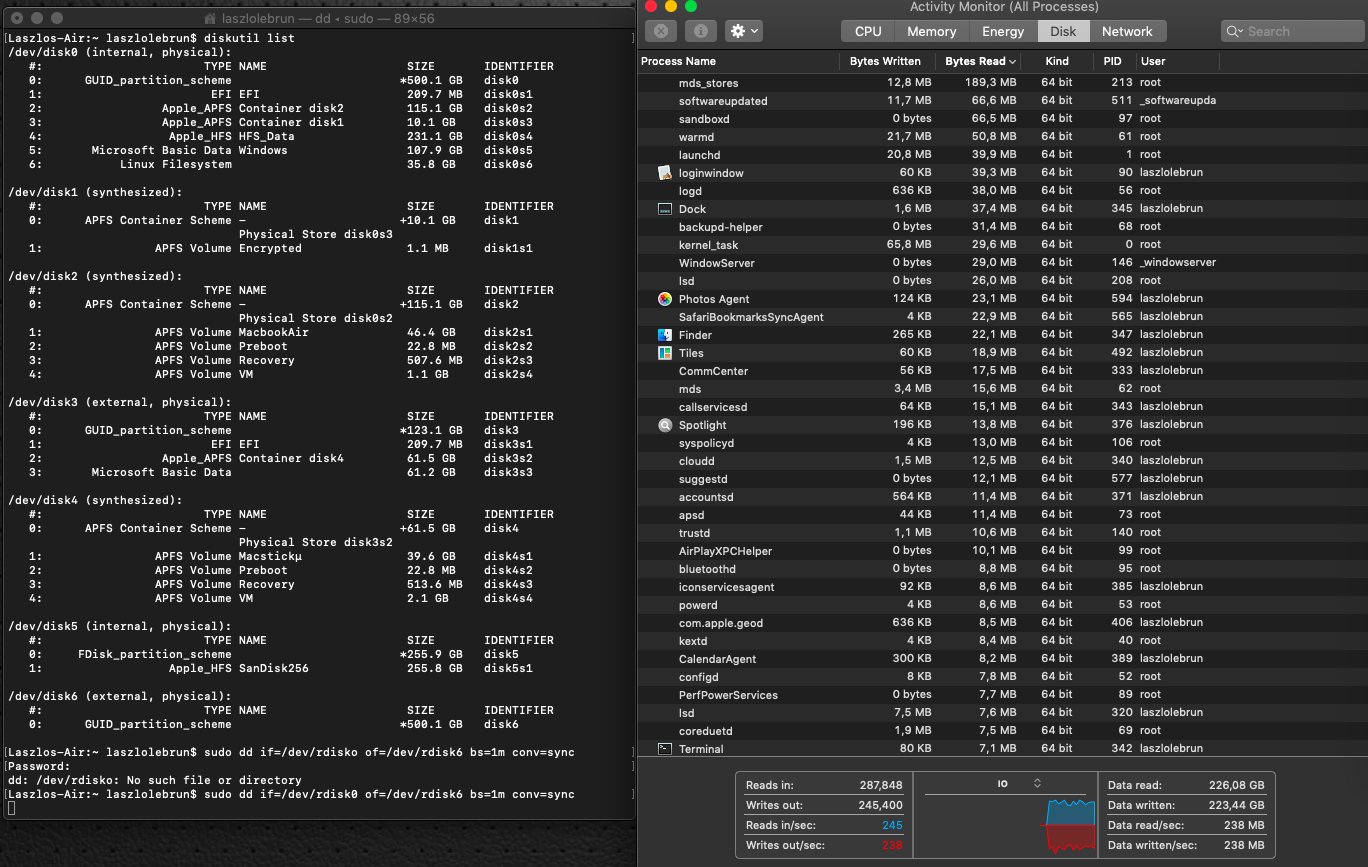Viewport: 1368px width, 867px height.
Task: Select the AirPlayXPCHelper process row
Action: 1003,551
